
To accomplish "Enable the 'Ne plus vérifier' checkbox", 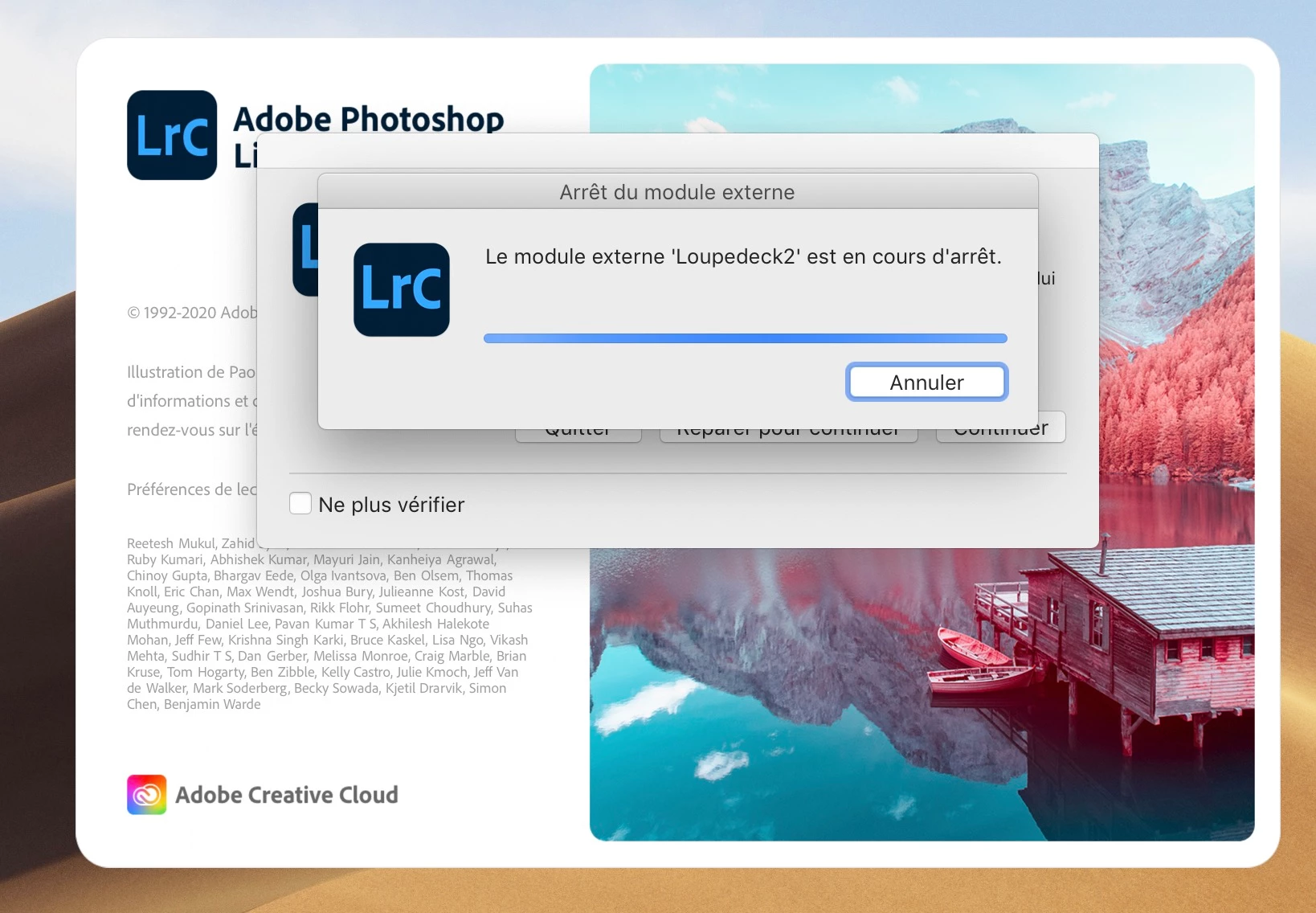I will (300, 503).
